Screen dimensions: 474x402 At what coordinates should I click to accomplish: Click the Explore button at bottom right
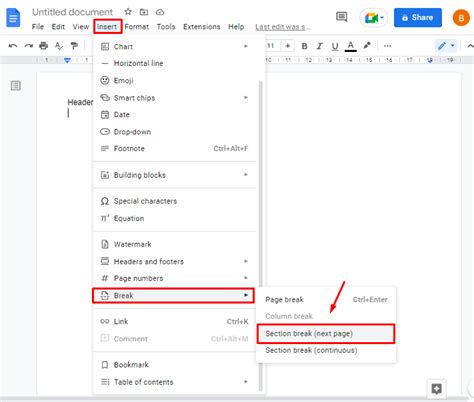437,388
